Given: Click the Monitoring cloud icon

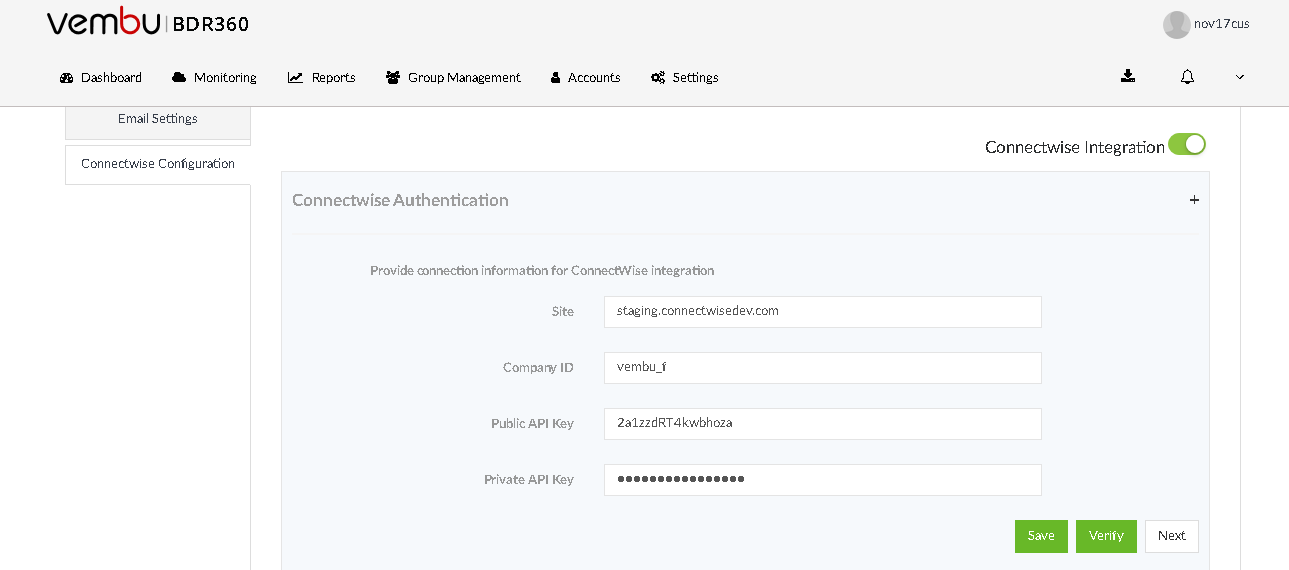Looking at the screenshot, I should point(179,77).
